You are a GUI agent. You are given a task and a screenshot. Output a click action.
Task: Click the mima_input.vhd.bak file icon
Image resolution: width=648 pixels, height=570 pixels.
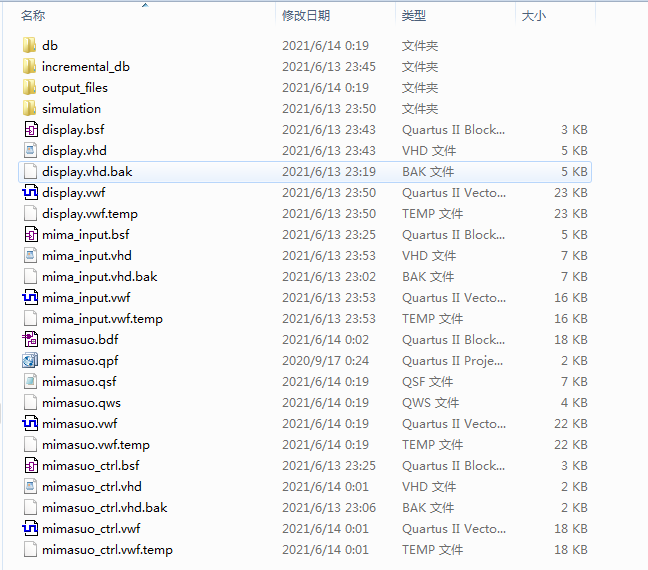point(30,277)
